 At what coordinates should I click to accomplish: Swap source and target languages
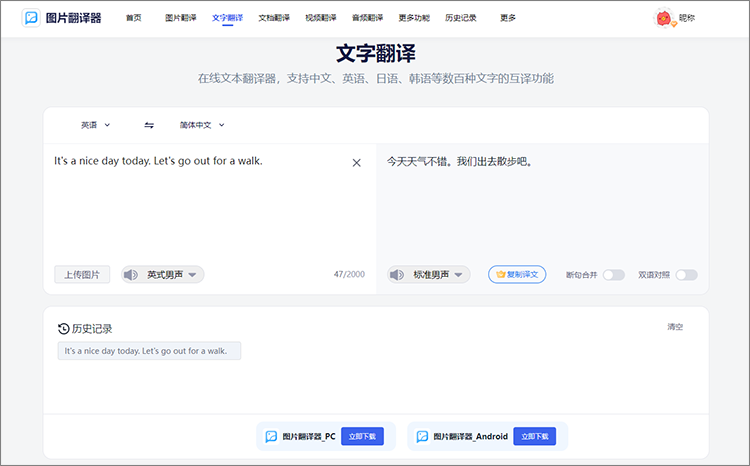[x=149, y=125]
